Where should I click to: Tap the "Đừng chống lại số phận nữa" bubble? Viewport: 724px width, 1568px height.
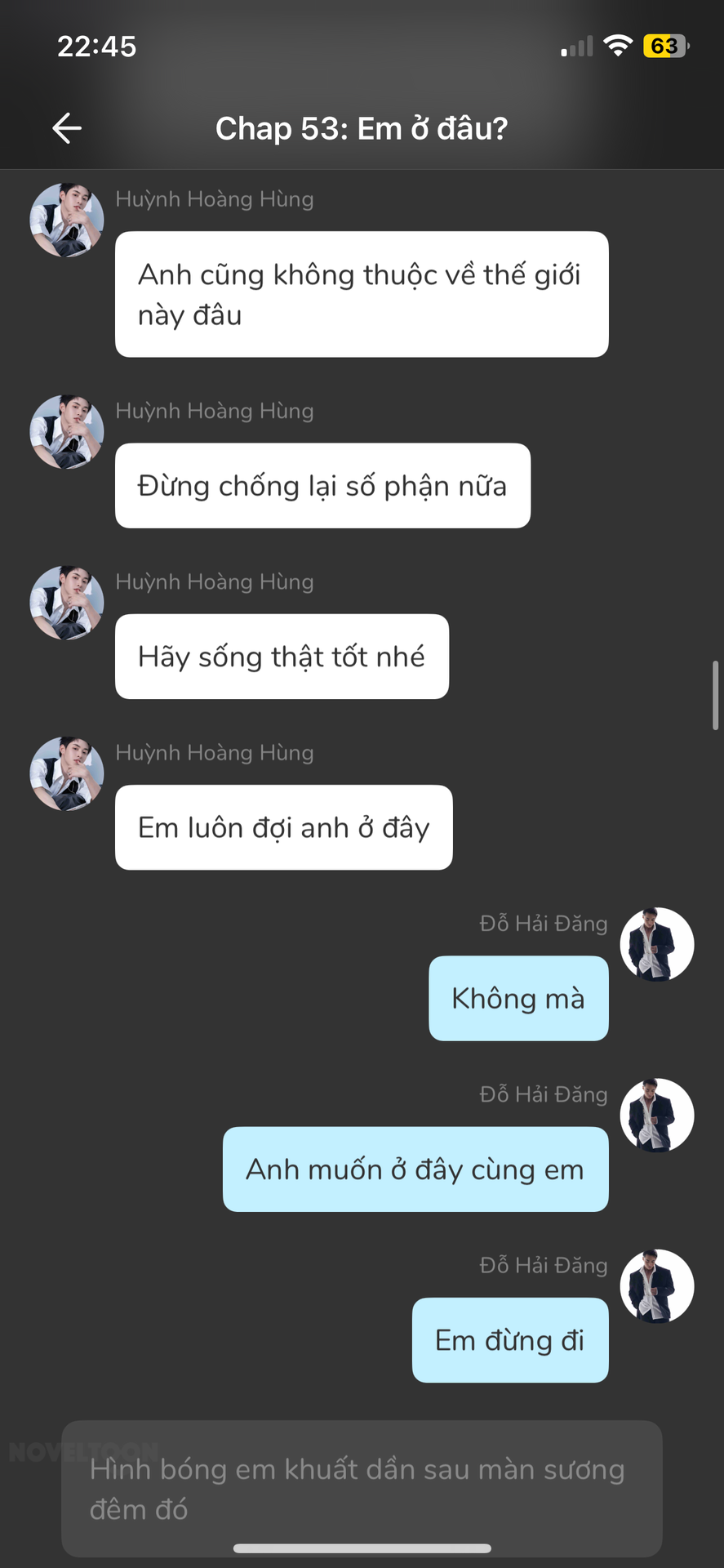[322, 485]
